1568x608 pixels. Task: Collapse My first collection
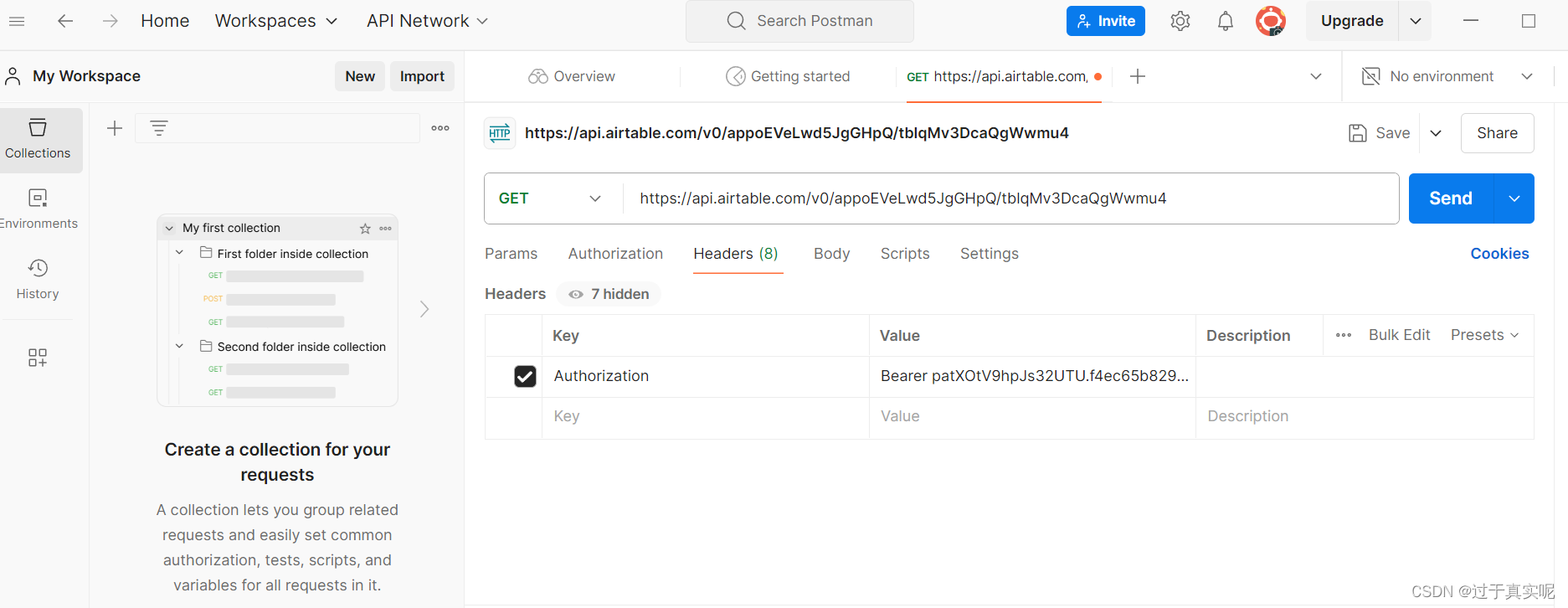pyautogui.click(x=169, y=228)
